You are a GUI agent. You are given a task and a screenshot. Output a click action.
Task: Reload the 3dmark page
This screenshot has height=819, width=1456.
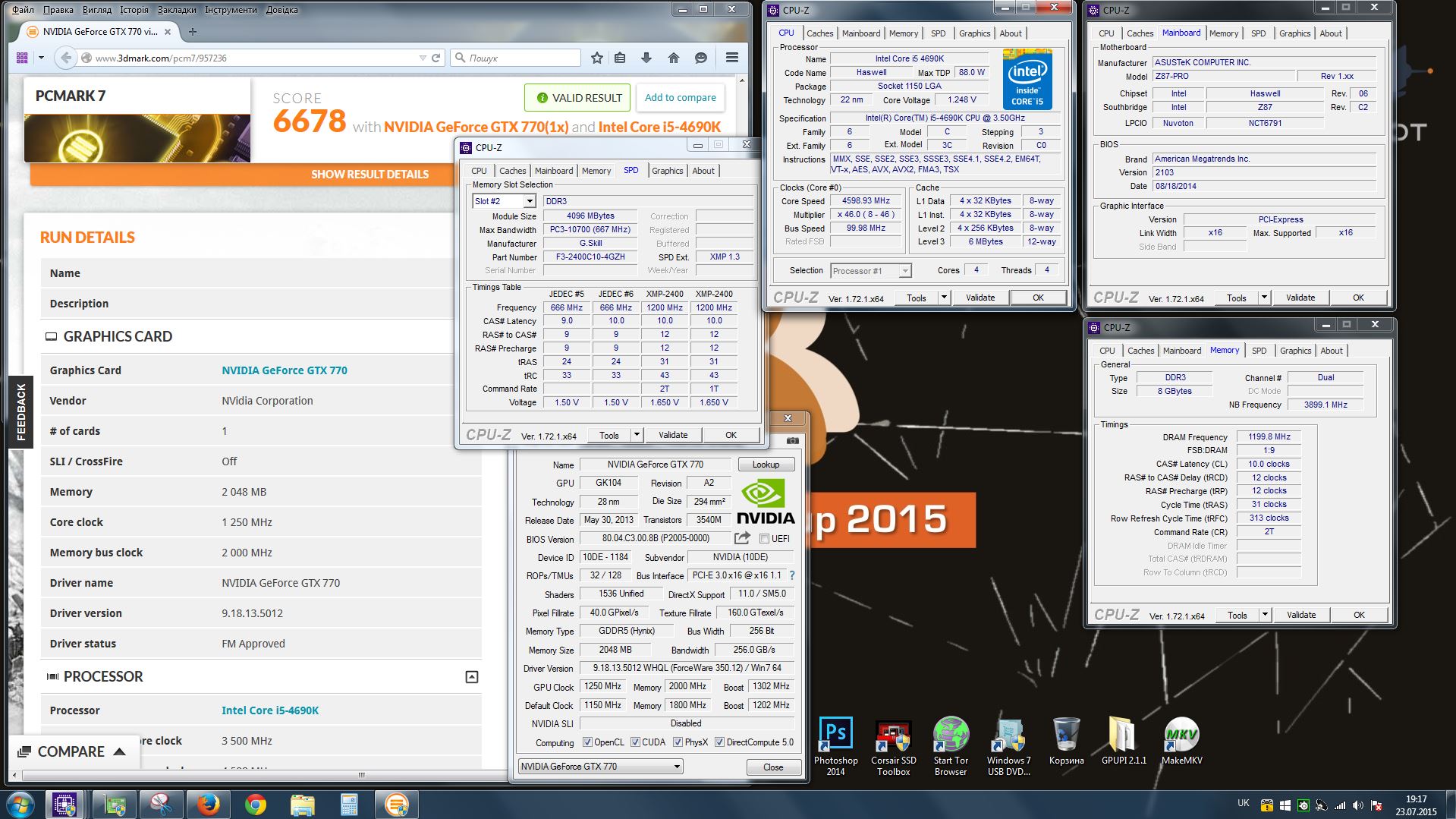pos(436,58)
